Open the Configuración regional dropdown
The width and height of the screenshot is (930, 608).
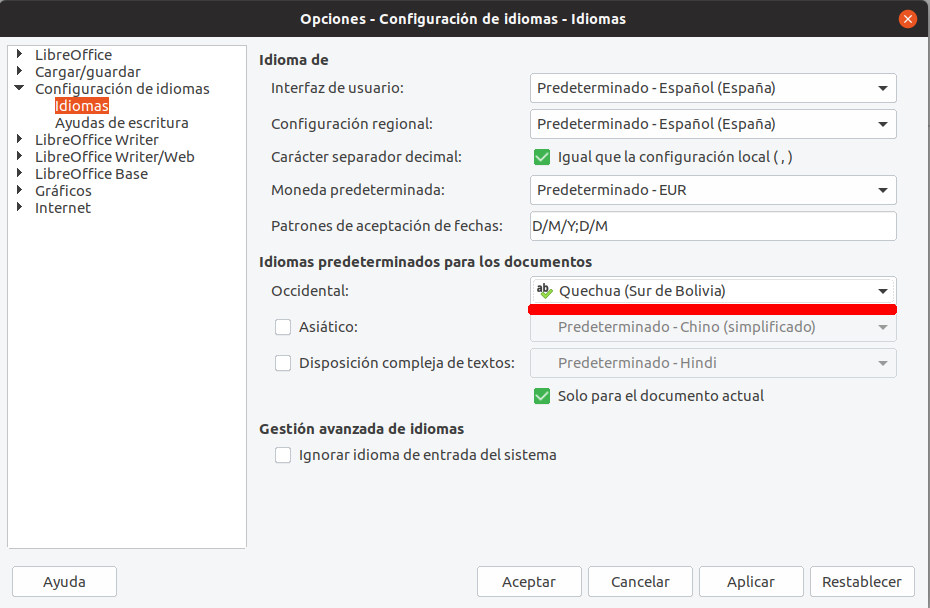713,124
